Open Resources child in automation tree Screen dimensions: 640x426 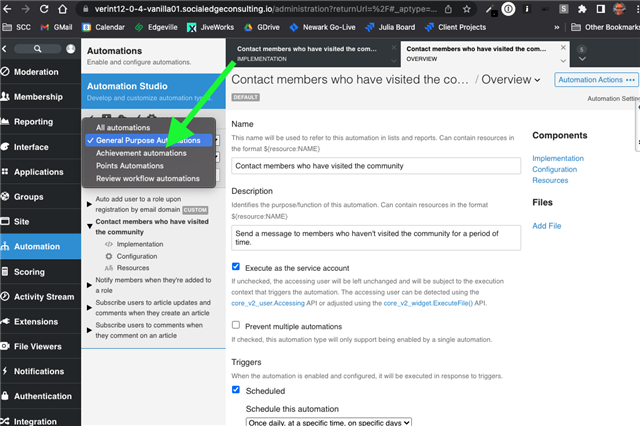click(133, 268)
